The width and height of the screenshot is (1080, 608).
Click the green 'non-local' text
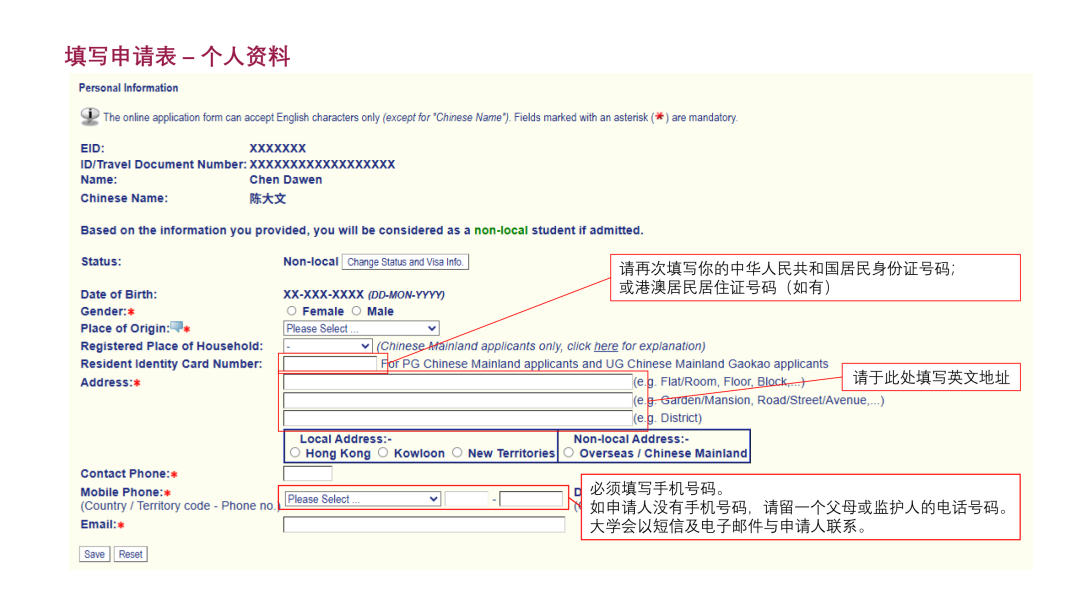pyautogui.click(x=501, y=230)
